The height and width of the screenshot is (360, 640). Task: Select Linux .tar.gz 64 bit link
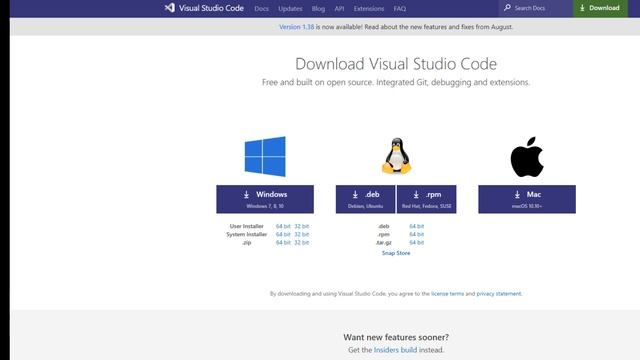(x=417, y=242)
